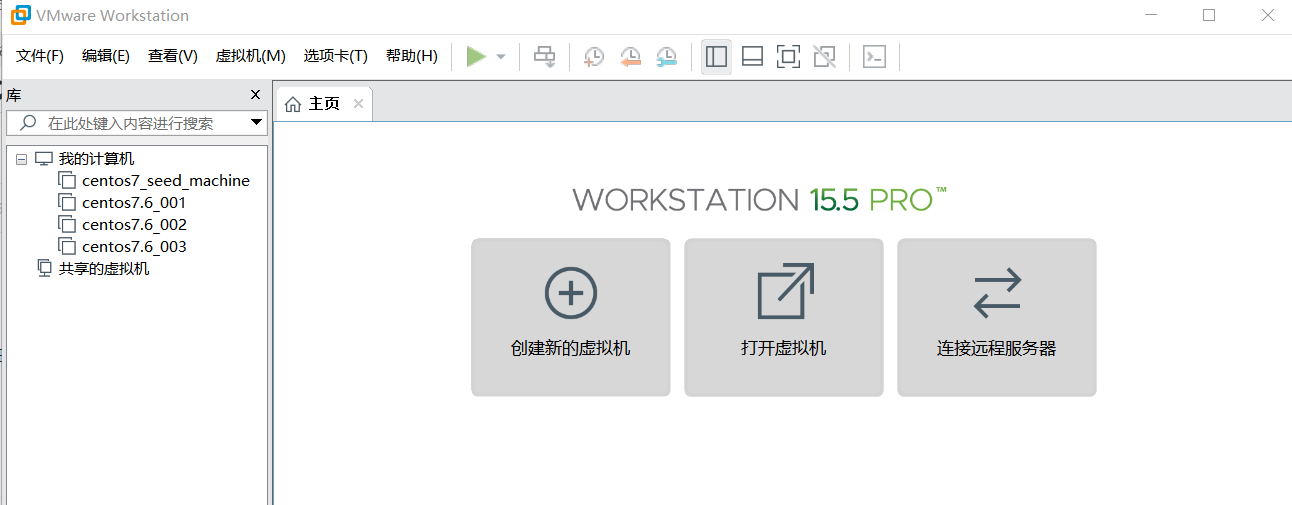The width and height of the screenshot is (1292, 505).
Task: Open the power options dropdown arrow
Action: click(501, 57)
